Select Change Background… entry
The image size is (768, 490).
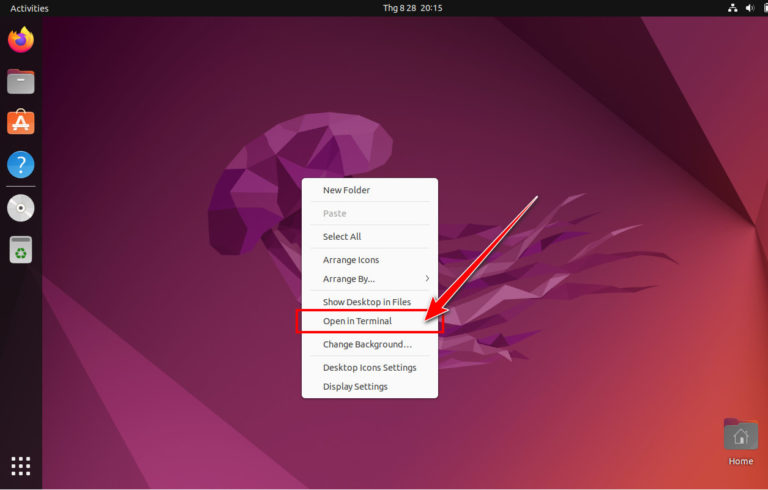click(x=370, y=344)
